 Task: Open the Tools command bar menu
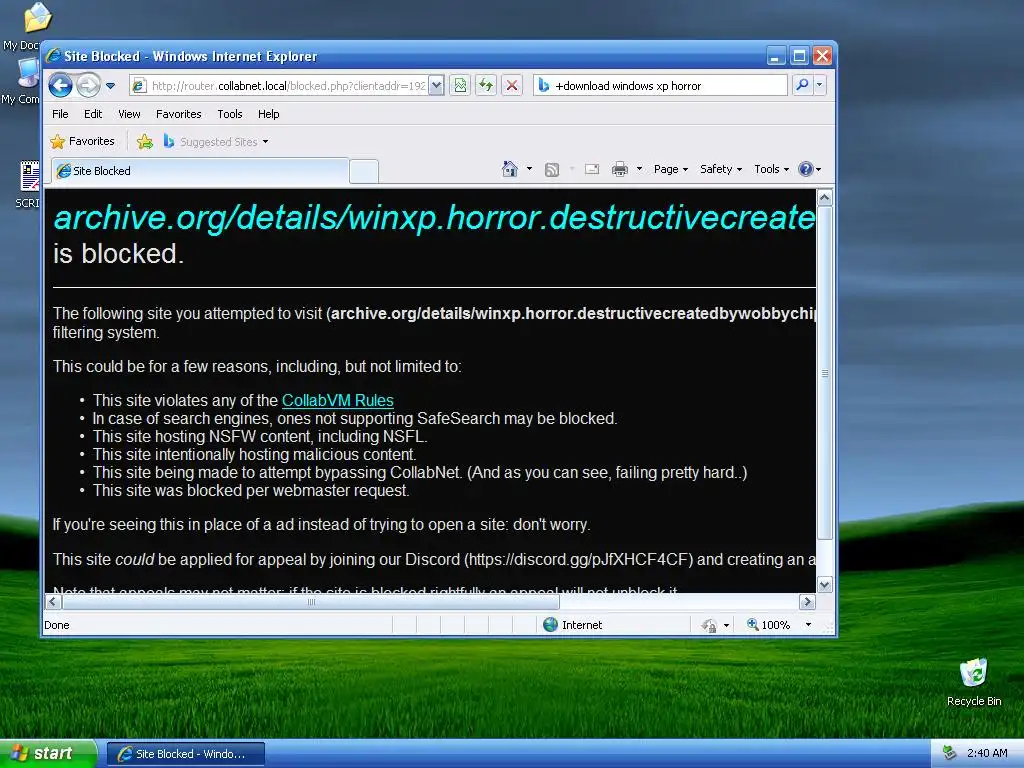click(771, 169)
